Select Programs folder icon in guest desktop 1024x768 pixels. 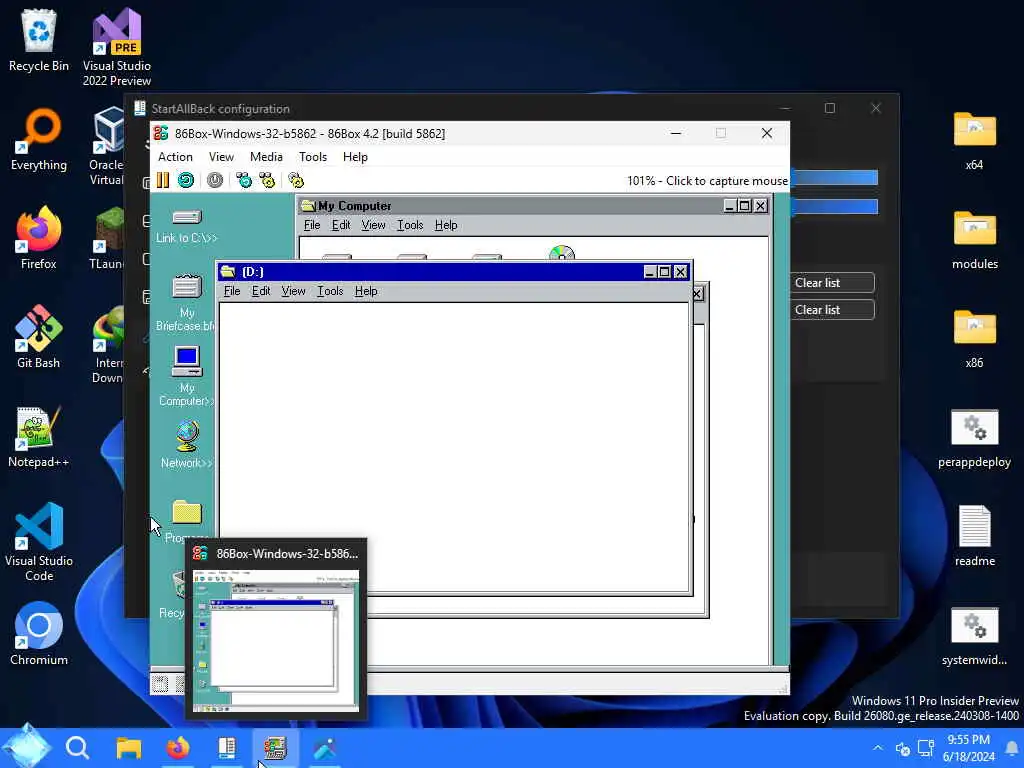(187, 520)
